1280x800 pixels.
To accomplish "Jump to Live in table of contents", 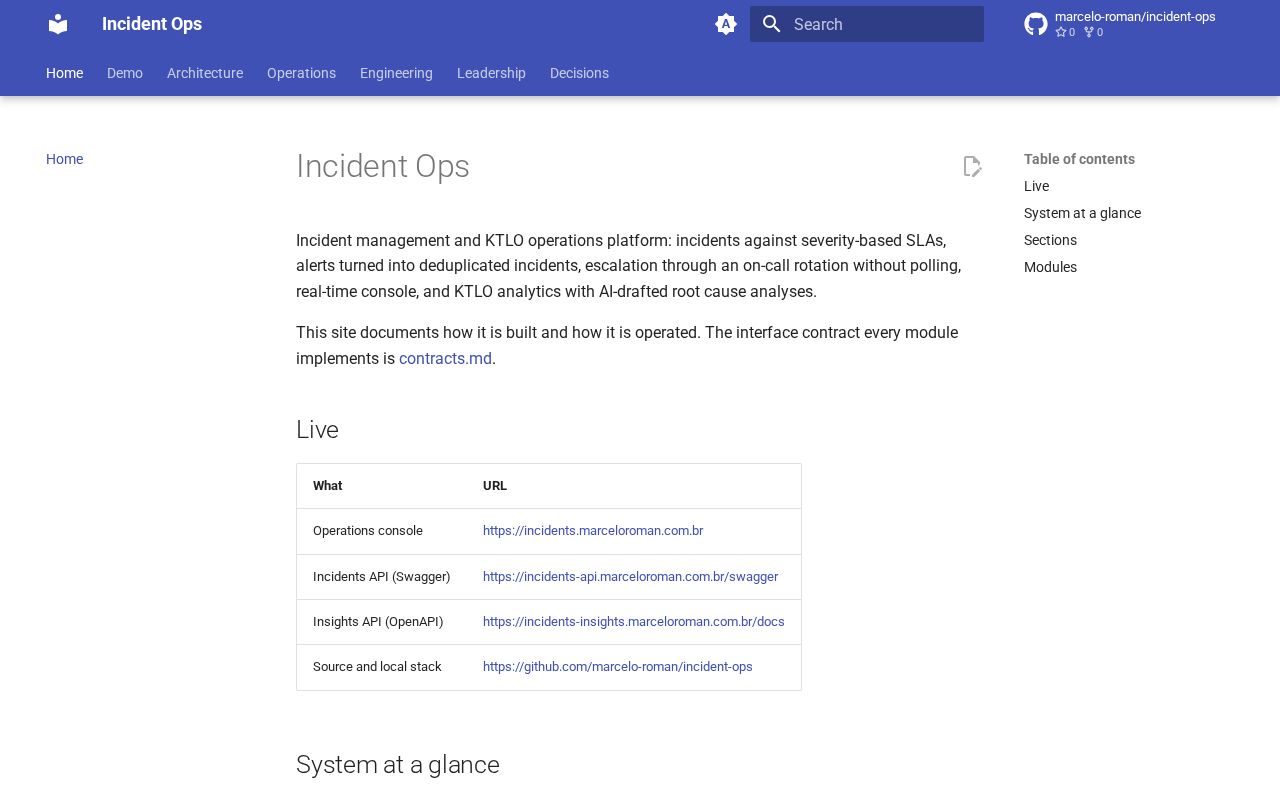I will coord(1036,186).
